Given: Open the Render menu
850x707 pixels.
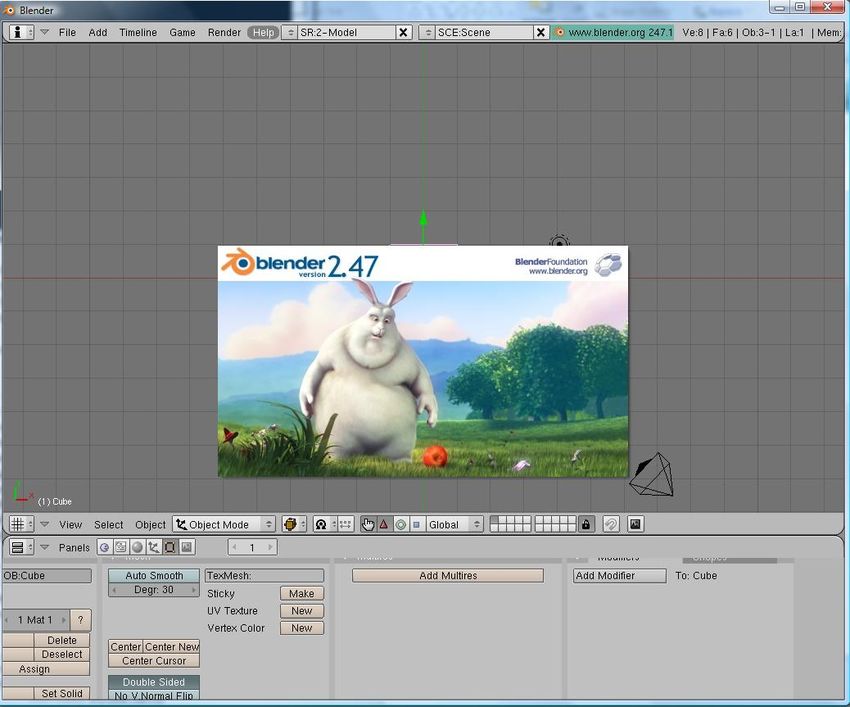Looking at the screenshot, I should pyautogui.click(x=224, y=33).
